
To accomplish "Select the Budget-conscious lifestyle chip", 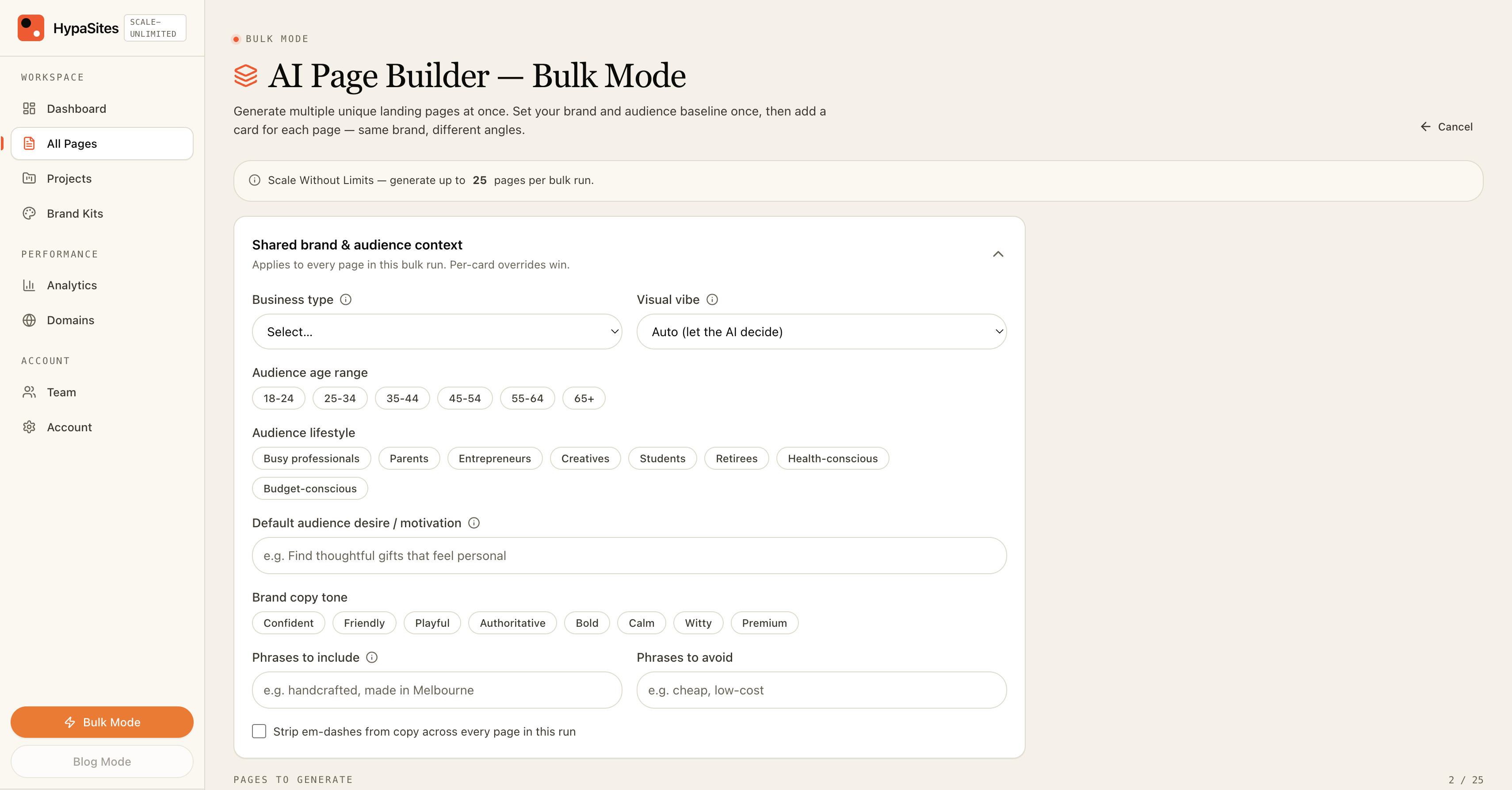I will tap(310, 488).
